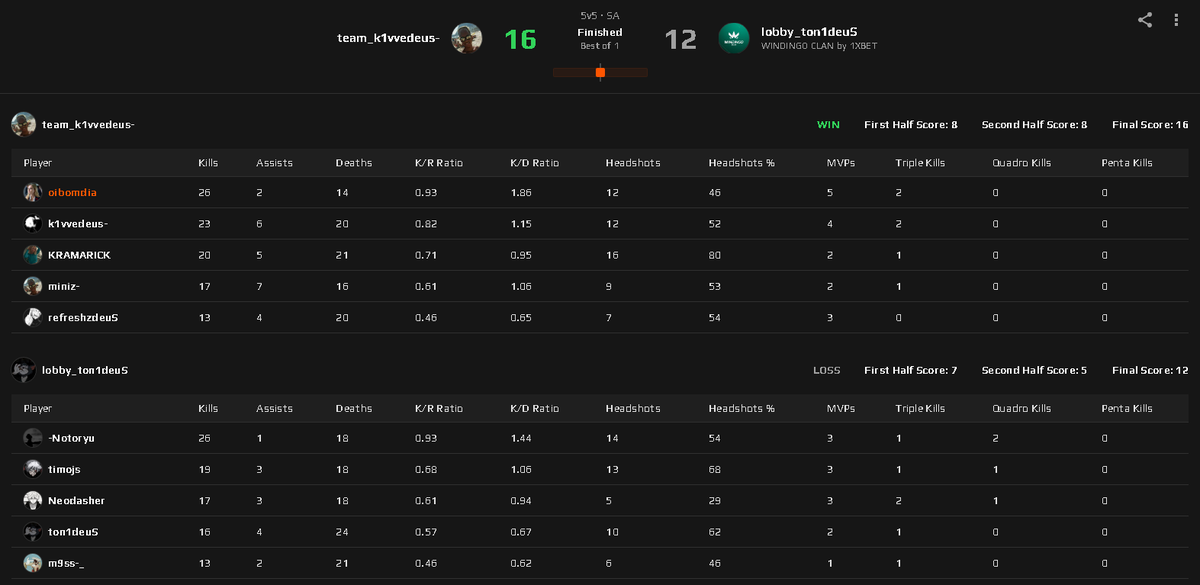Screen dimensions: 1200x585
Task: Click m9ss-_ player avatar
Action: point(33,562)
